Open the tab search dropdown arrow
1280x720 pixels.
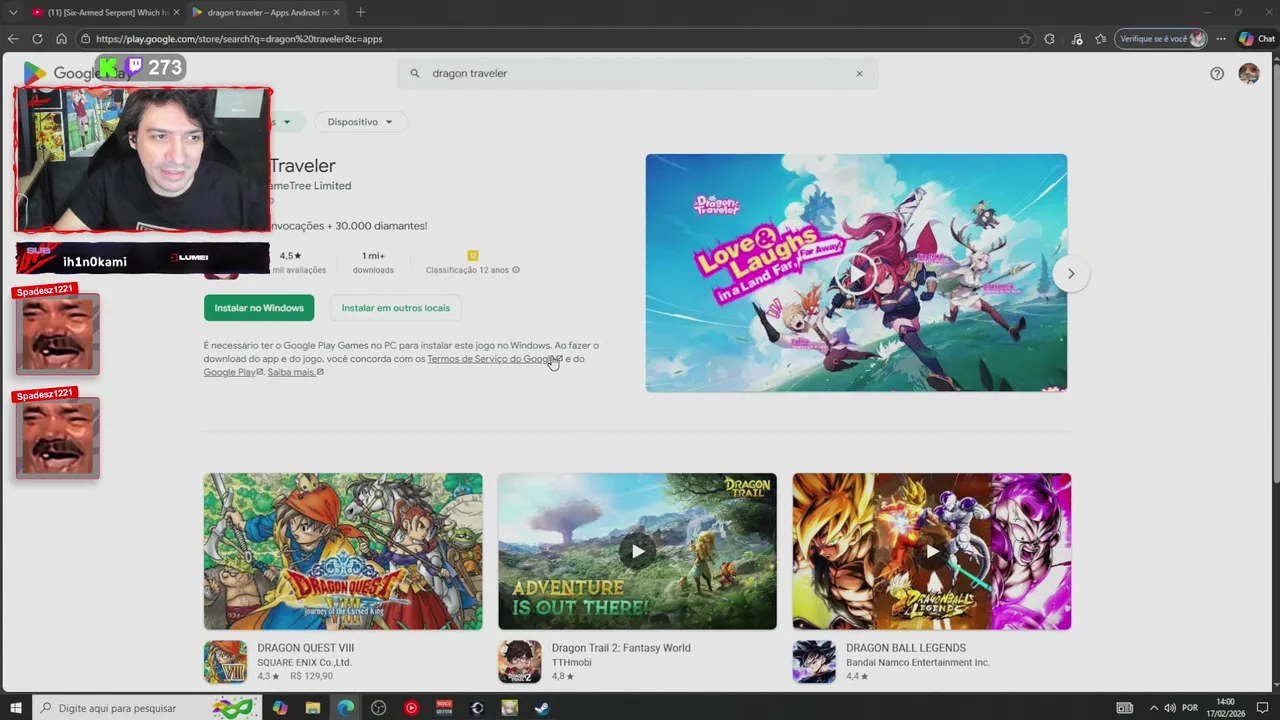coord(13,12)
